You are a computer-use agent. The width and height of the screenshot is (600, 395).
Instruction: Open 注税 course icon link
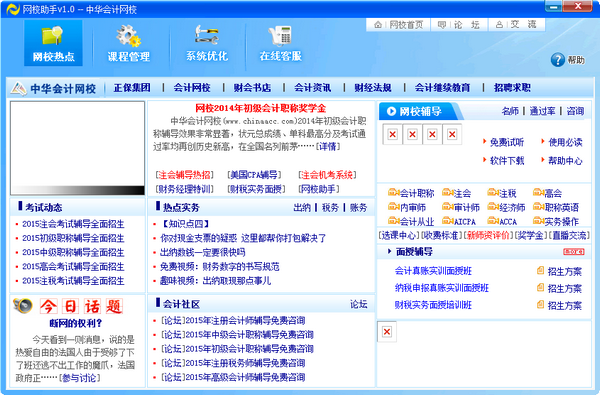(x=502, y=193)
